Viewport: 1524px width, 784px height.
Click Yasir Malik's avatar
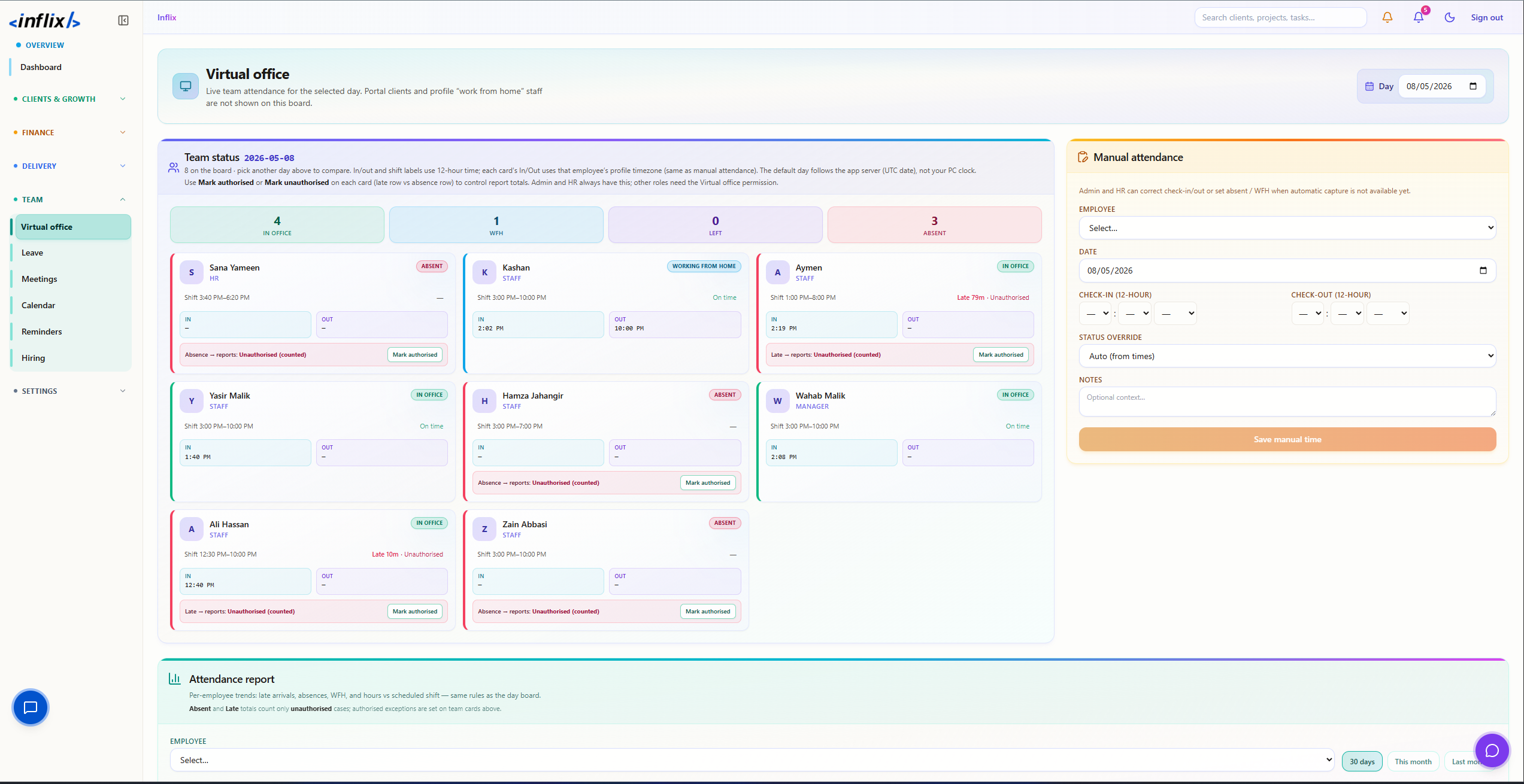point(192,401)
